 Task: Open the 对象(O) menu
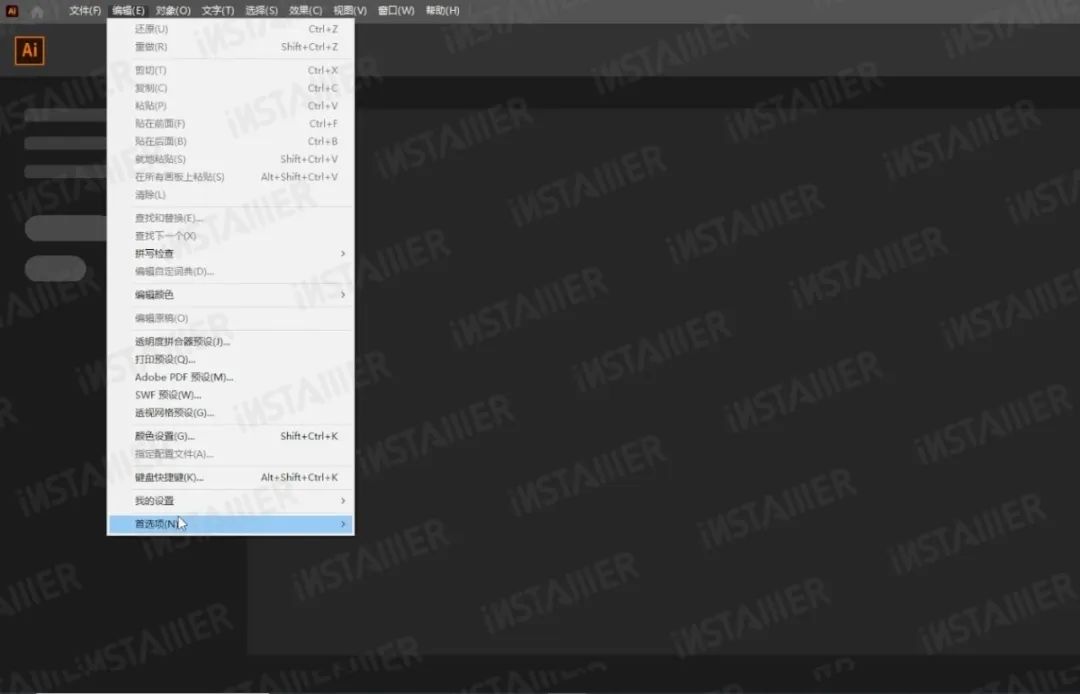coord(173,10)
